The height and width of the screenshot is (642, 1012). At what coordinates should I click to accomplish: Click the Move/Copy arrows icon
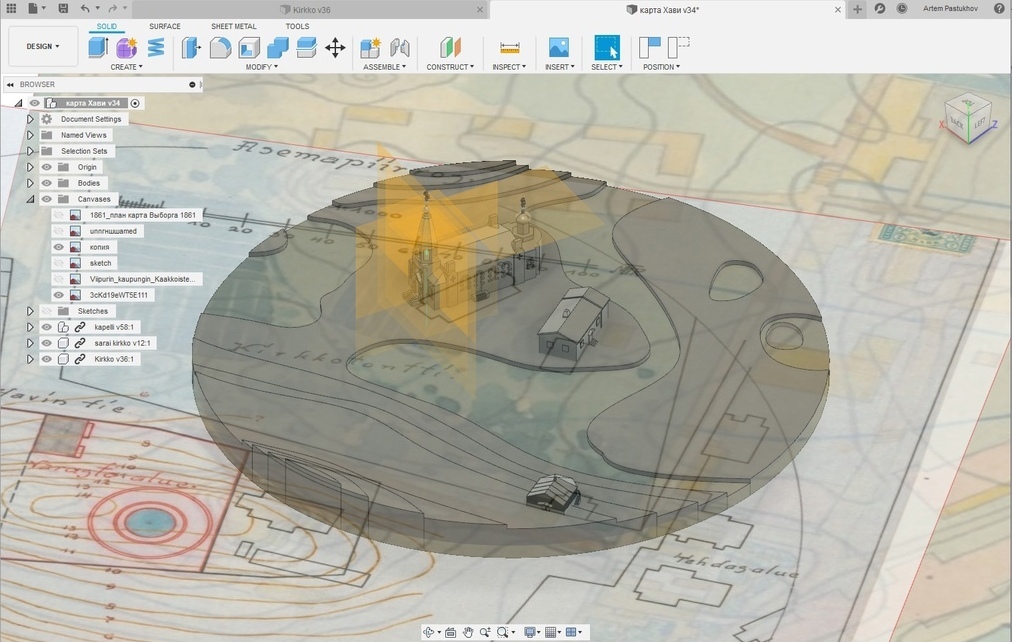pos(335,47)
